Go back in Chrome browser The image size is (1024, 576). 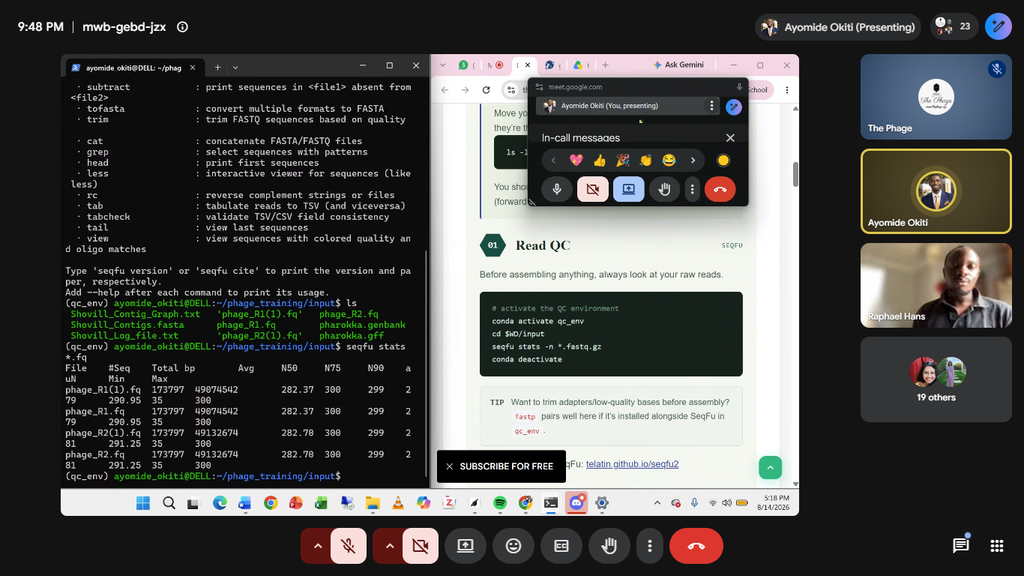(445, 90)
